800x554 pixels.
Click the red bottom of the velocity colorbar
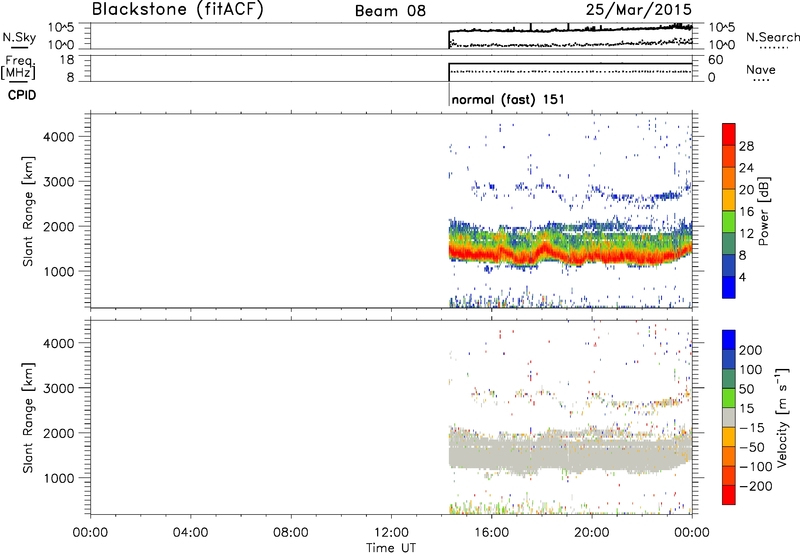tap(729, 495)
